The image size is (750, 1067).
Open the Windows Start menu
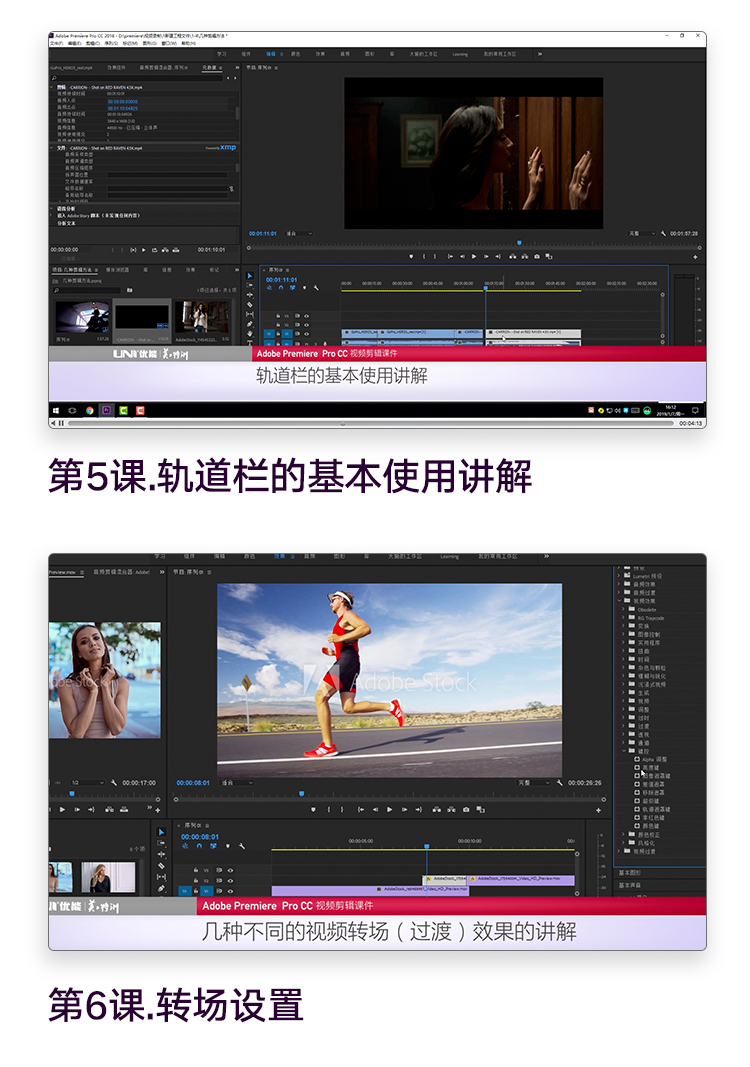click(x=56, y=410)
